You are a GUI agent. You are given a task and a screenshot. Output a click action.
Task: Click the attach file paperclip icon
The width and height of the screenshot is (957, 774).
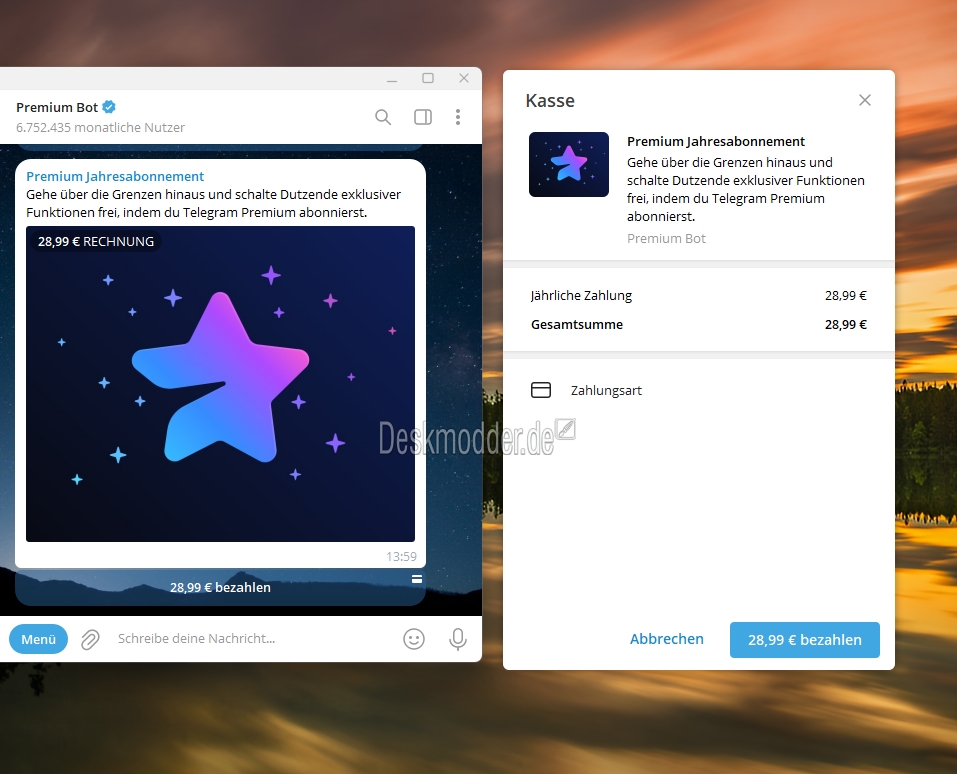pos(90,639)
